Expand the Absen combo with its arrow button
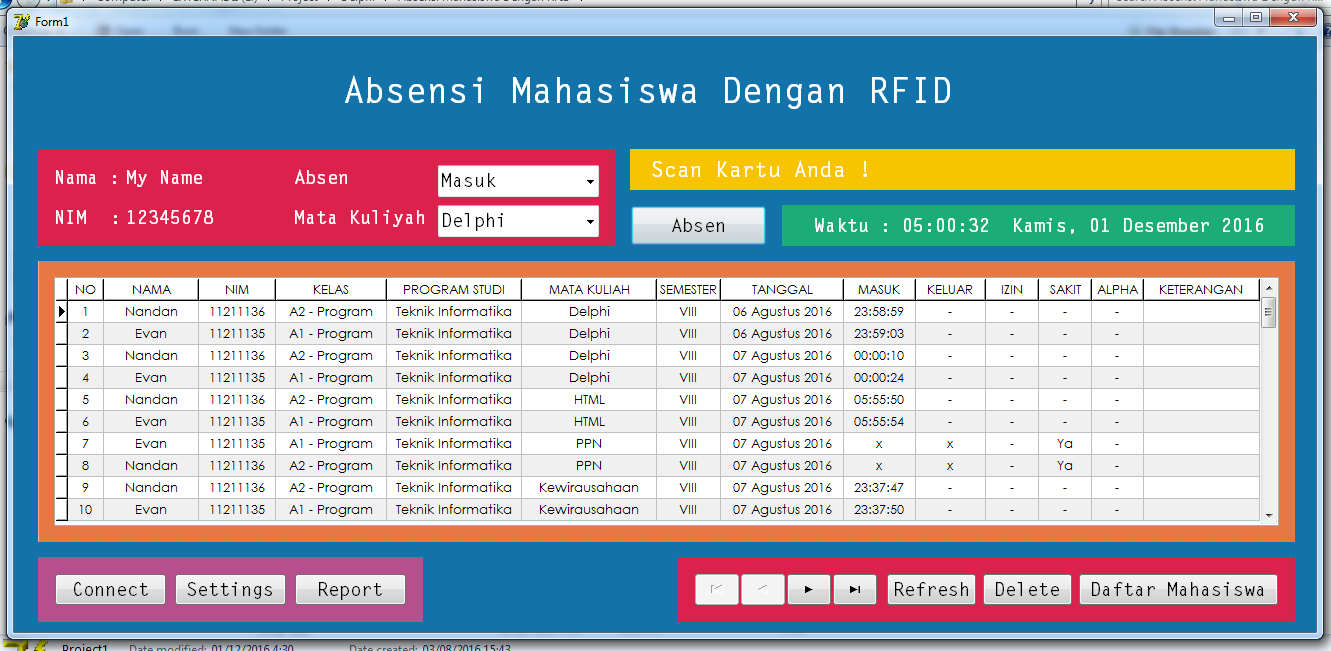 coord(590,181)
